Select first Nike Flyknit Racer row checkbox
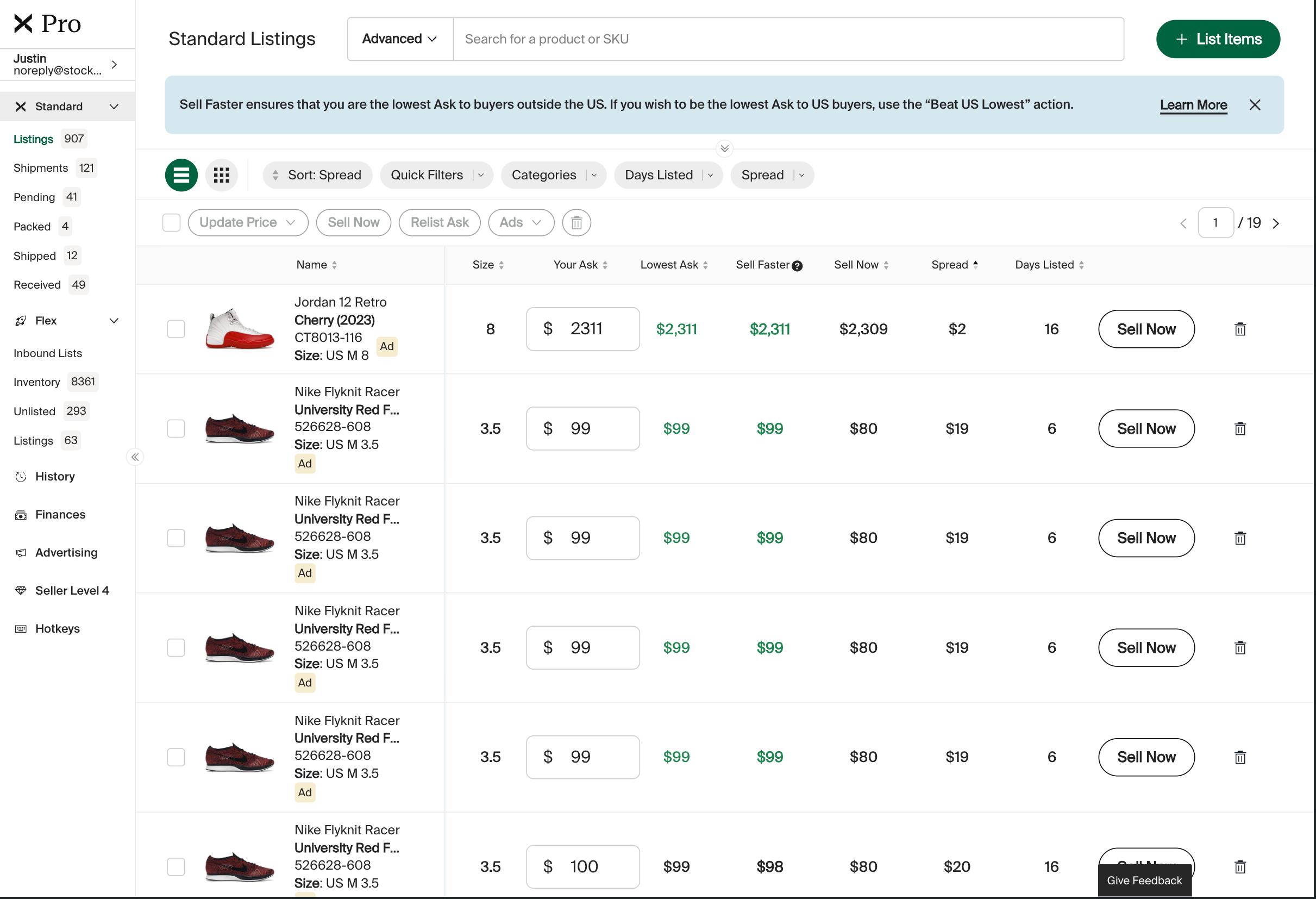1316x899 pixels. pyautogui.click(x=176, y=429)
